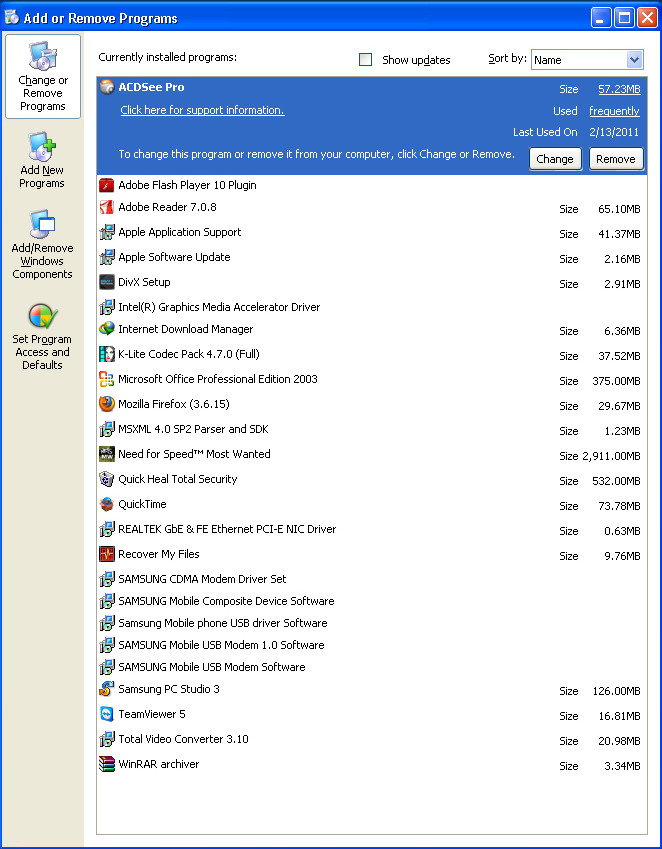Click the 'frequently' usage link

click(614, 111)
